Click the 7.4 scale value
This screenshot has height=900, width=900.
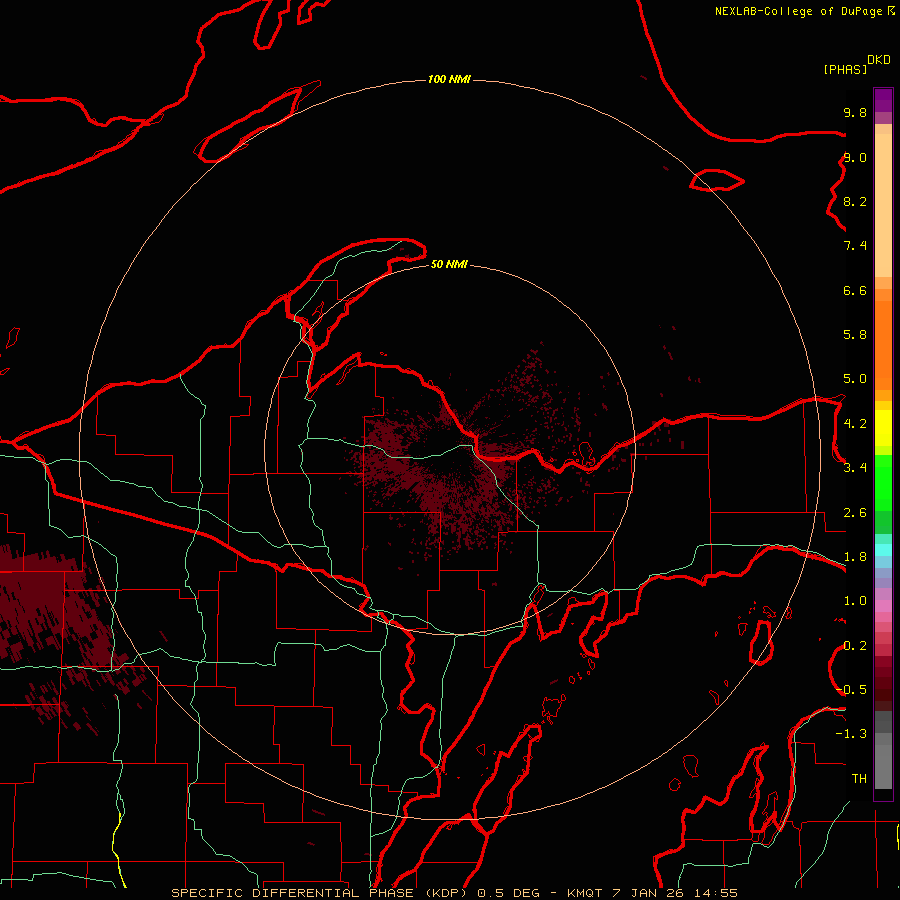pos(855,246)
